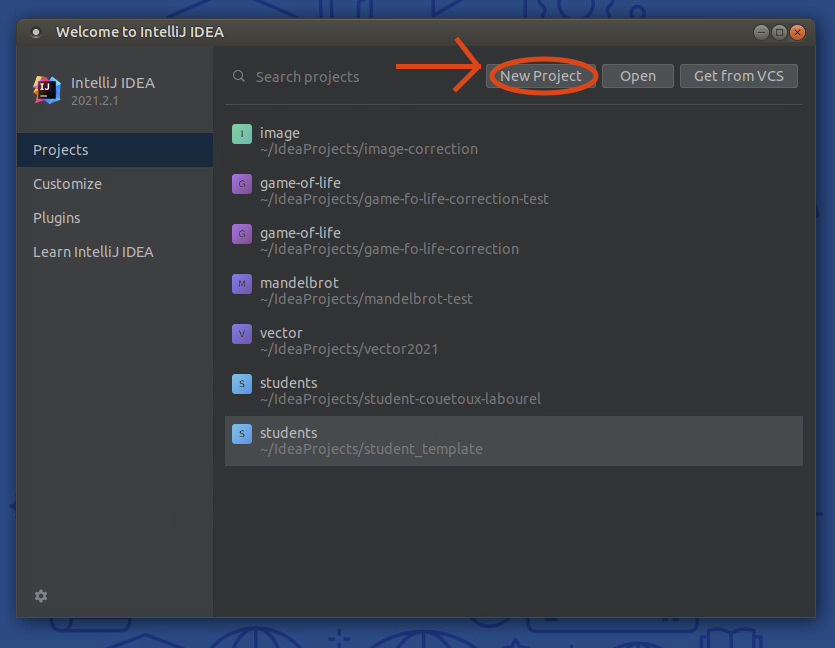Click path ~/IdeaProjects/student_template
835x648 pixels.
(x=371, y=449)
